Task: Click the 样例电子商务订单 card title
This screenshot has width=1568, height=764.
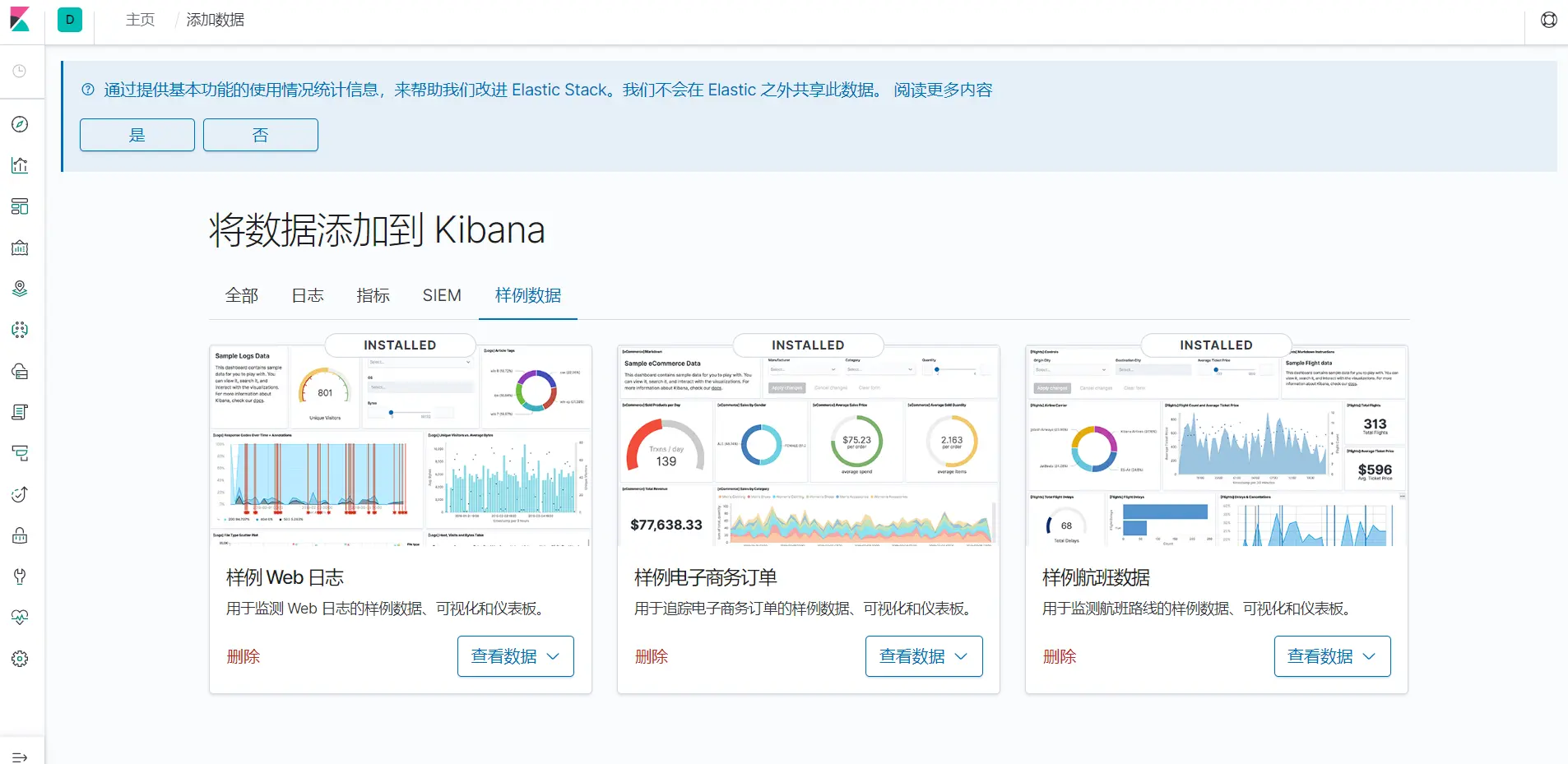Action: click(x=706, y=577)
